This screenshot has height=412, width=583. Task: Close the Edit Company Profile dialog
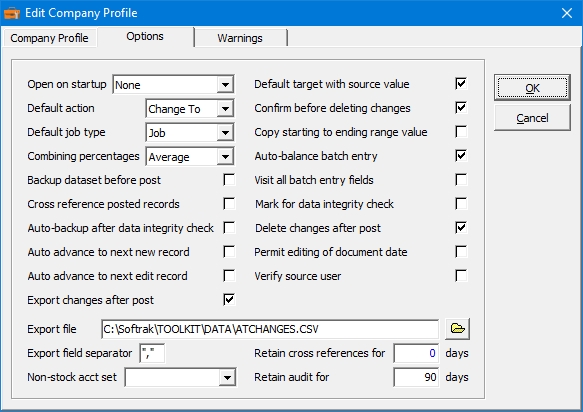567,13
